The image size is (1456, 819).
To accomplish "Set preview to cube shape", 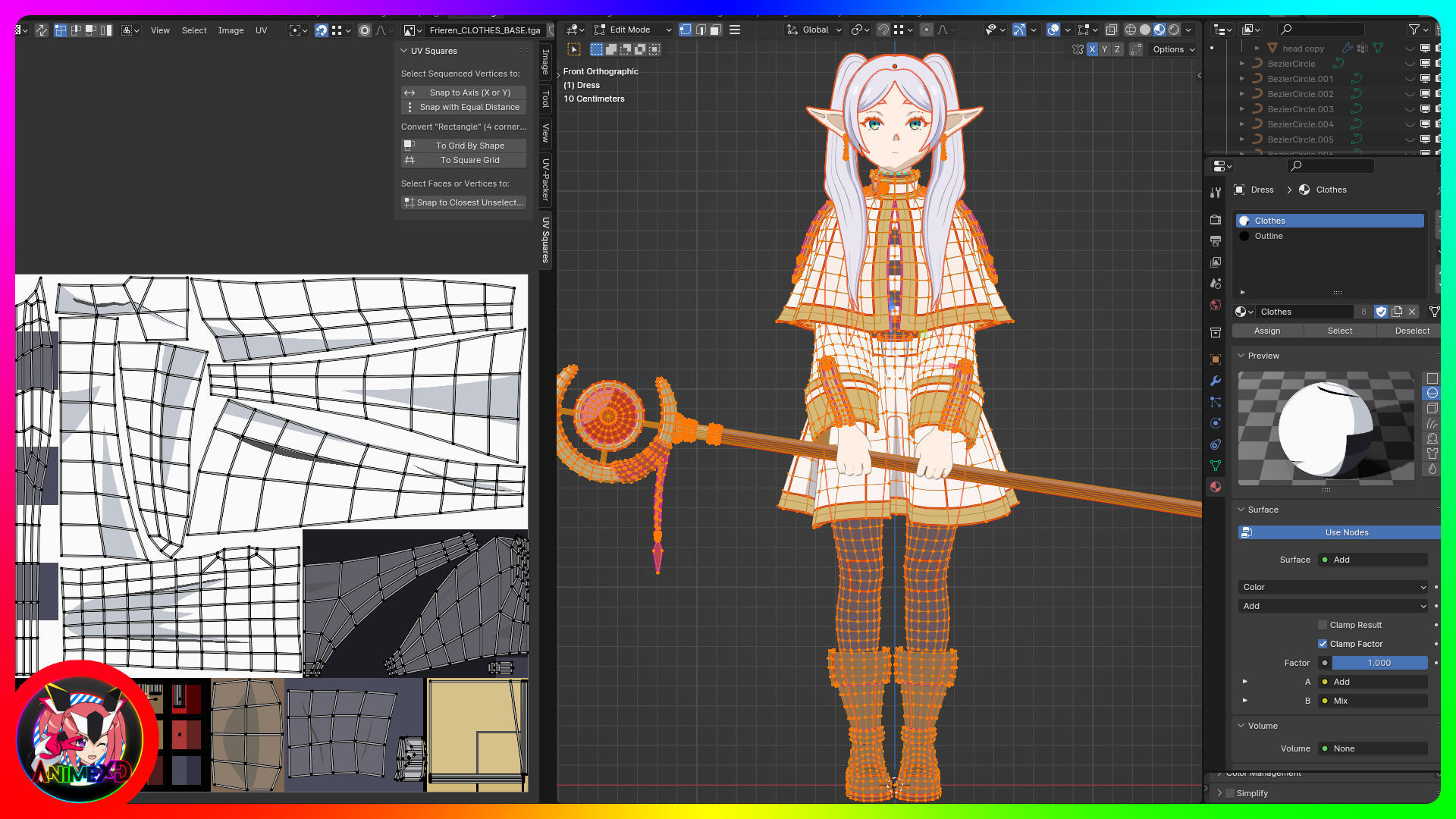I will (x=1432, y=408).
